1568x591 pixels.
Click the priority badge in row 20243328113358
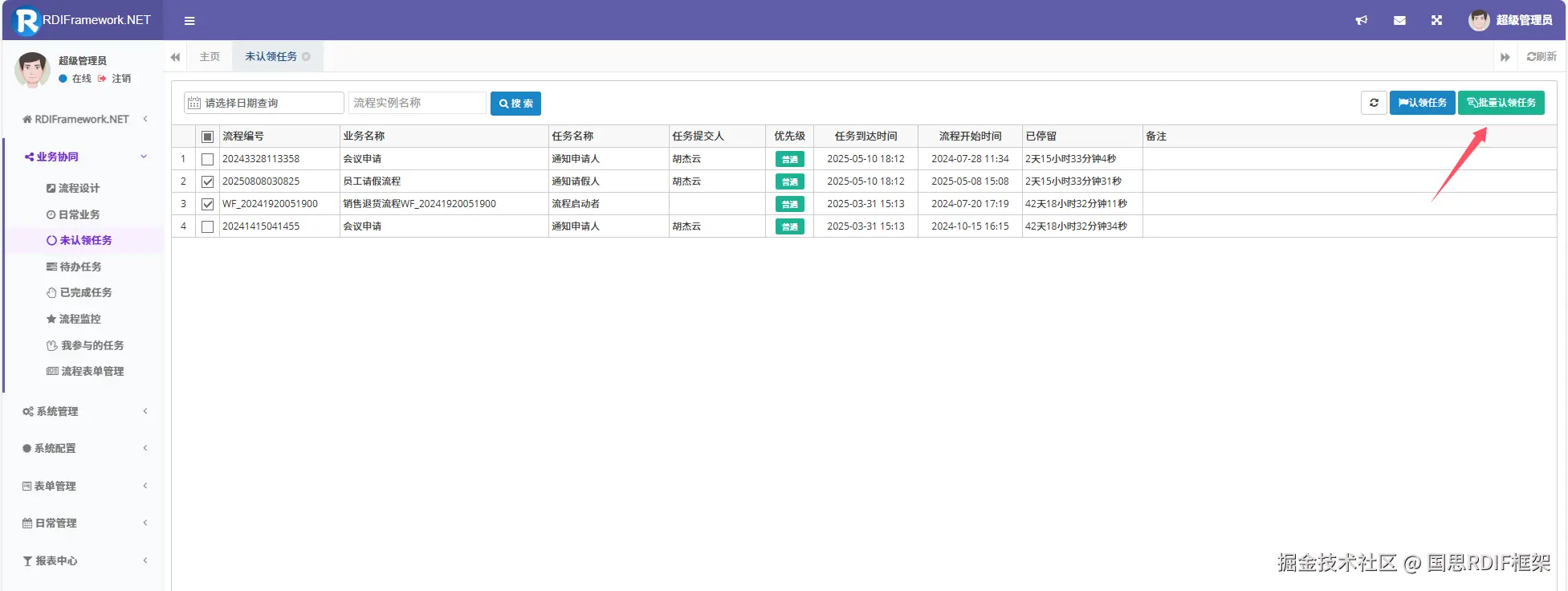[790, 159]
